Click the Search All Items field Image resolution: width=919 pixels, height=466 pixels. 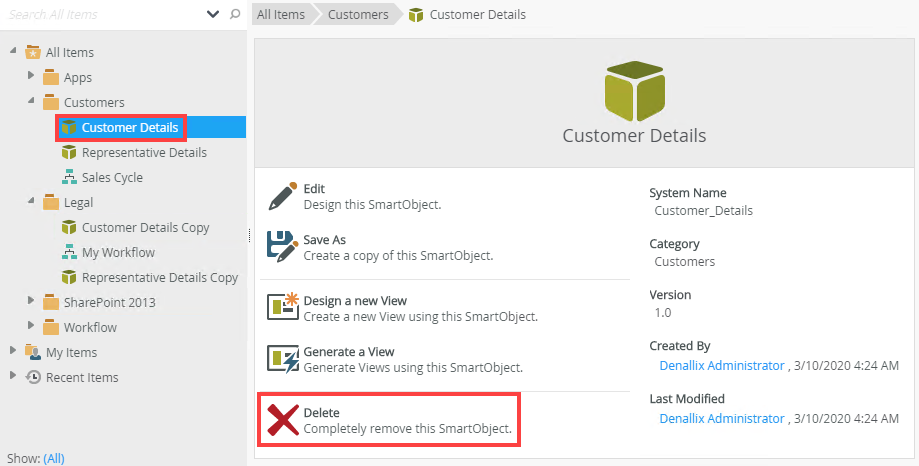pyautogui.click(x=103, y=14)
